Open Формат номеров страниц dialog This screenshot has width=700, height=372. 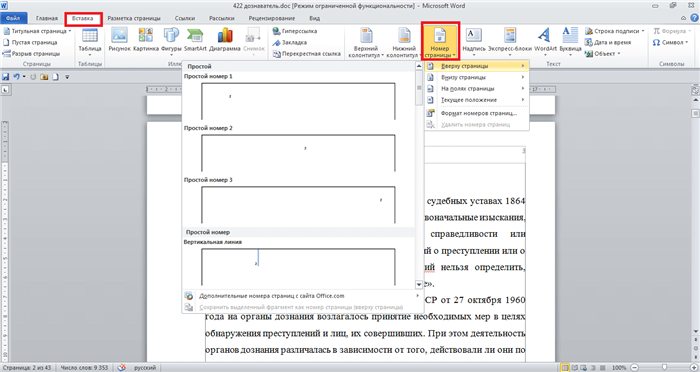coord(476,113)
